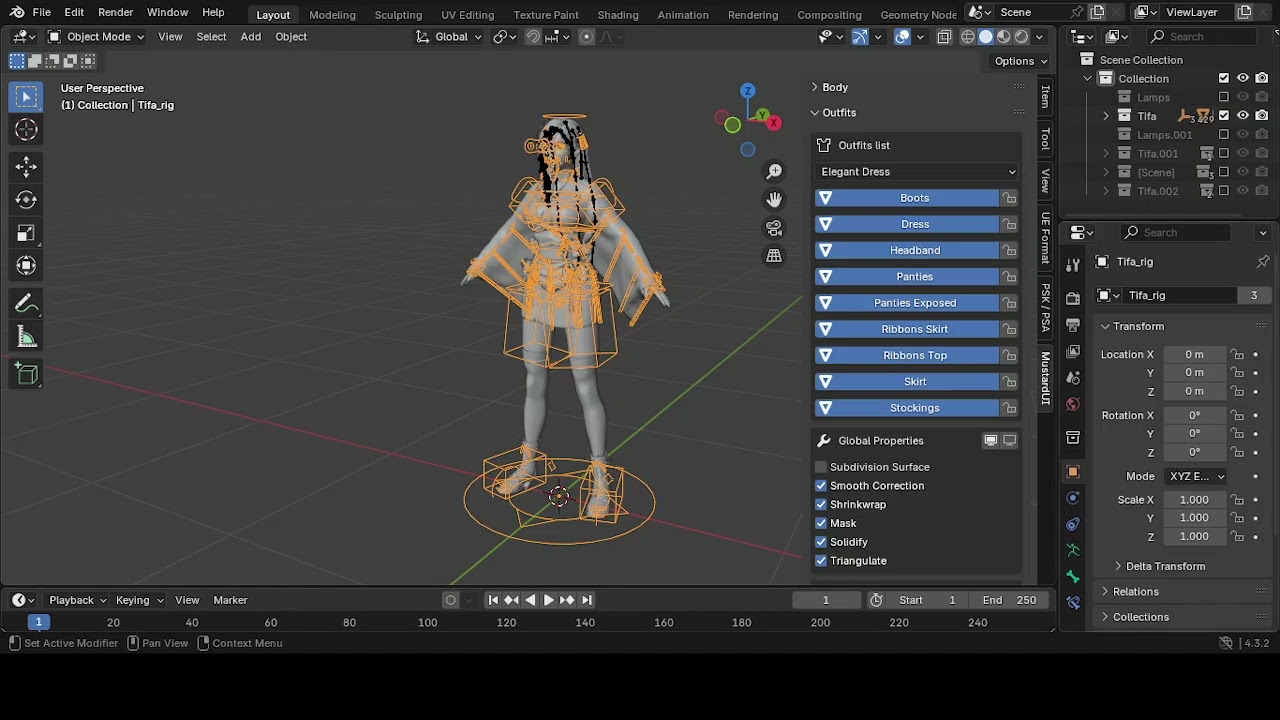Play the animation forward
This screenshot has width=1280, height=720.
point(548,600)
